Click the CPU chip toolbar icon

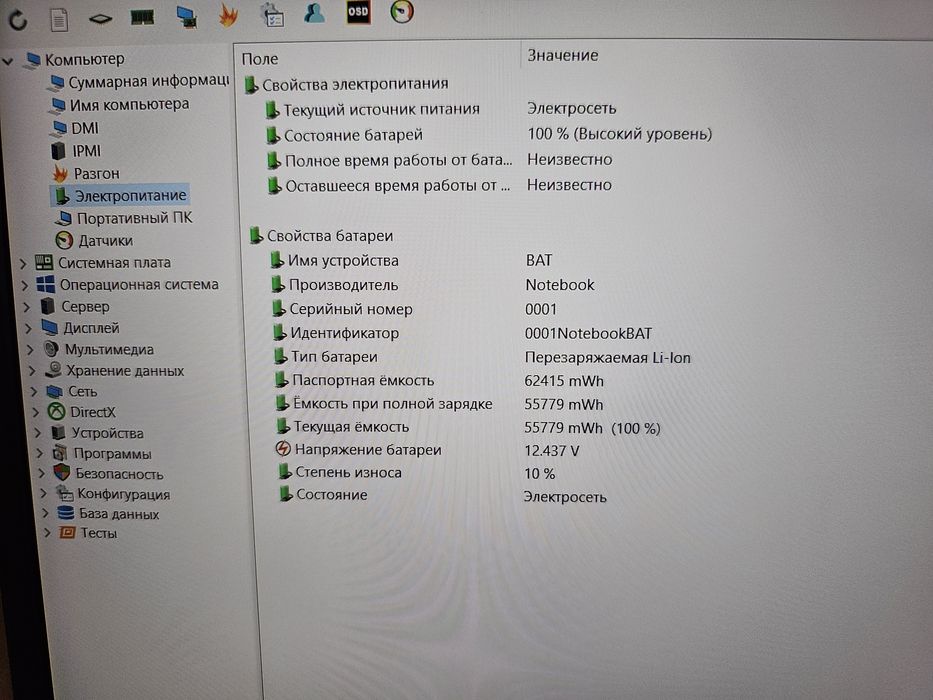coord(101,20)
